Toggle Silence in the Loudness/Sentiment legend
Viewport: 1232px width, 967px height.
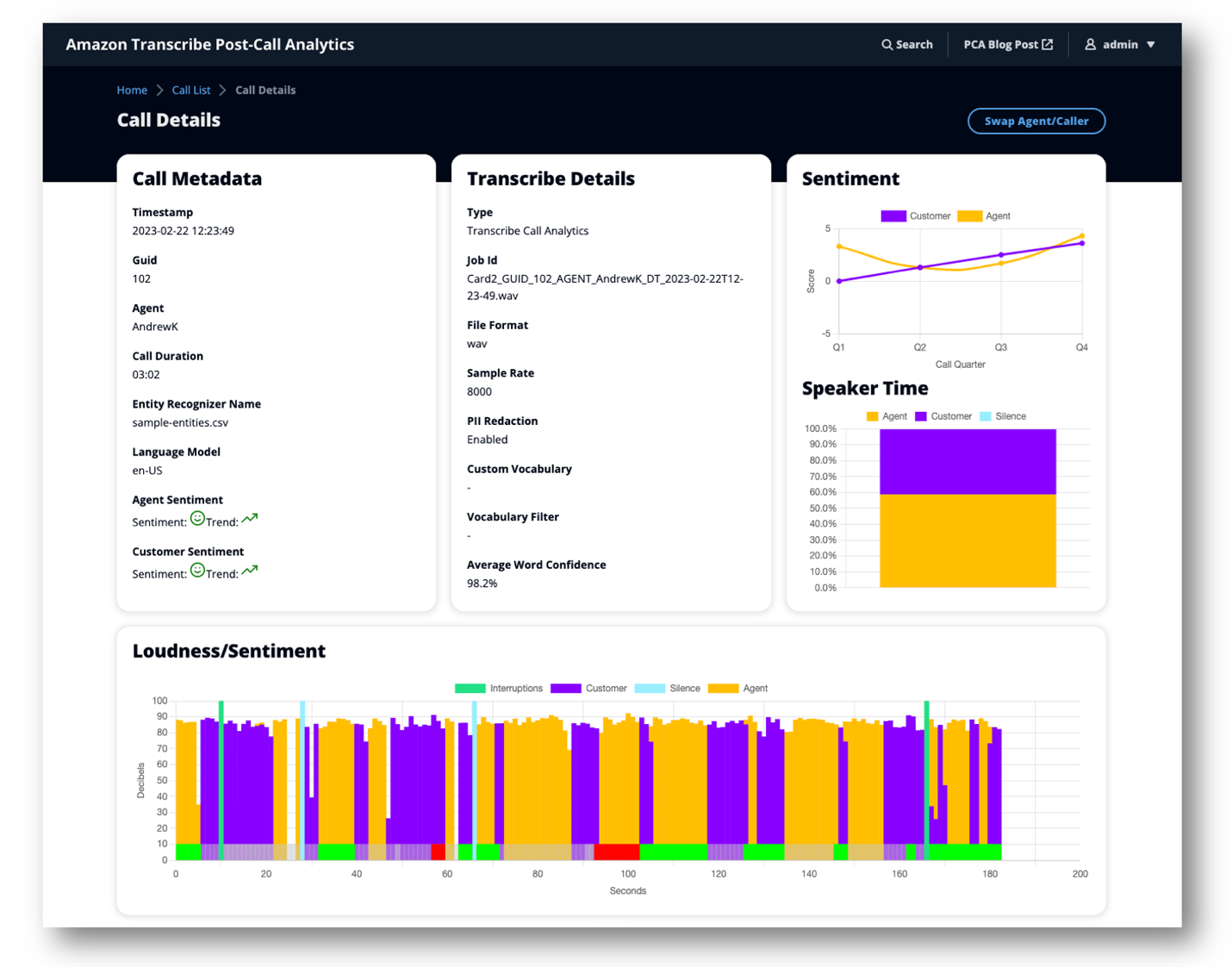tap(667, 689)
